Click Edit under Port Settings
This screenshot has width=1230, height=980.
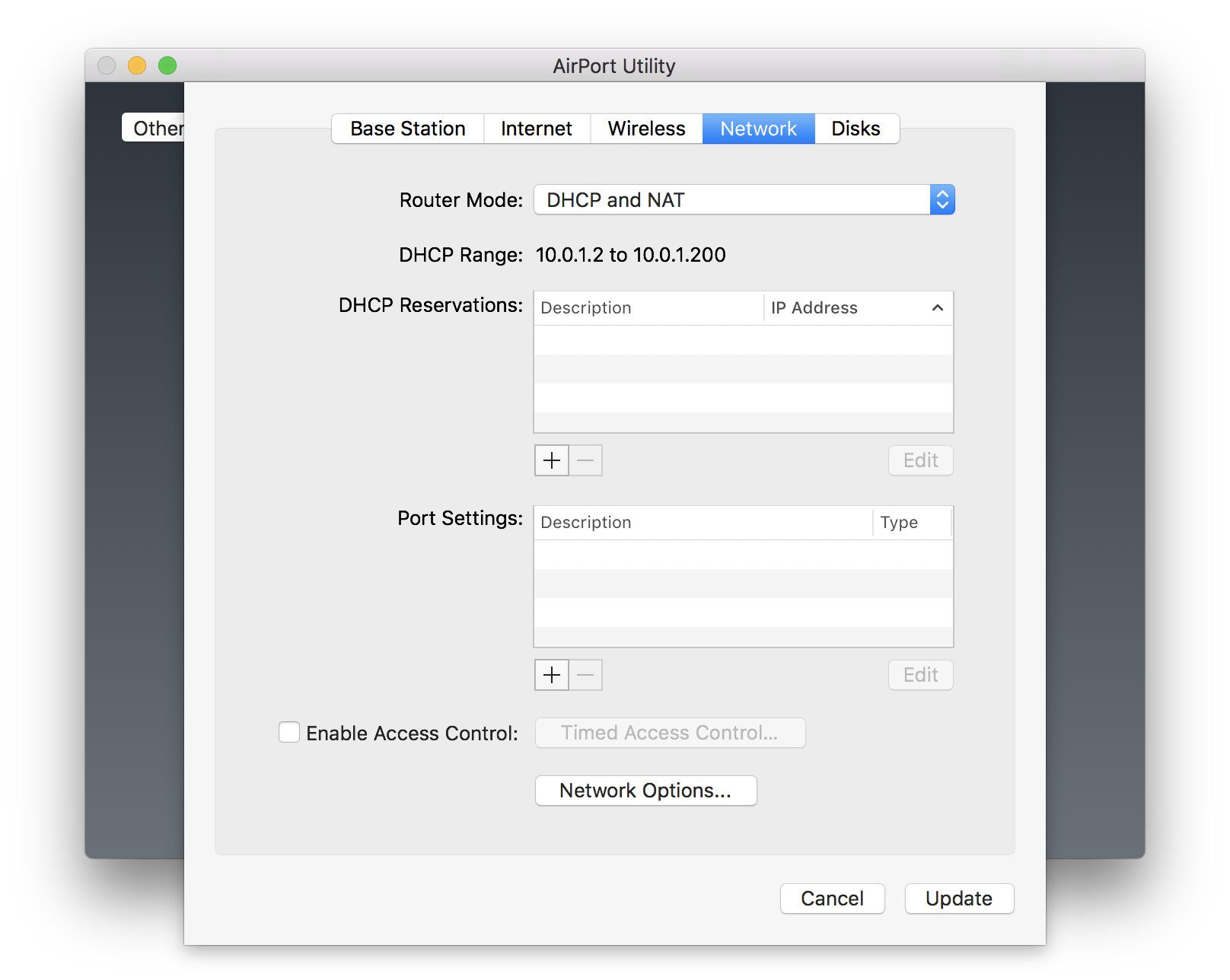point(921,675)
